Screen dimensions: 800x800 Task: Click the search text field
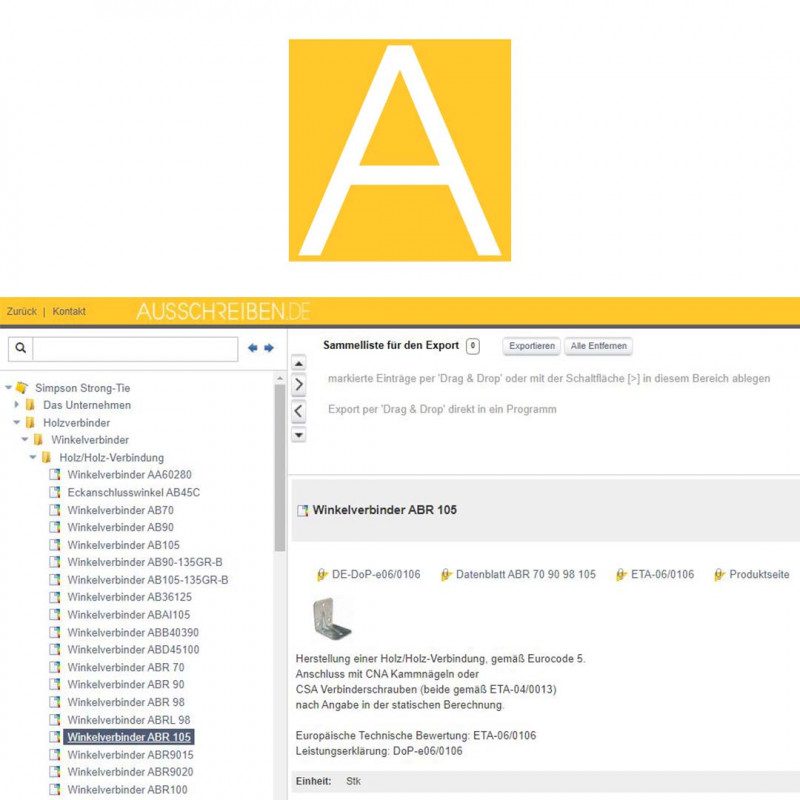(135, 349)
